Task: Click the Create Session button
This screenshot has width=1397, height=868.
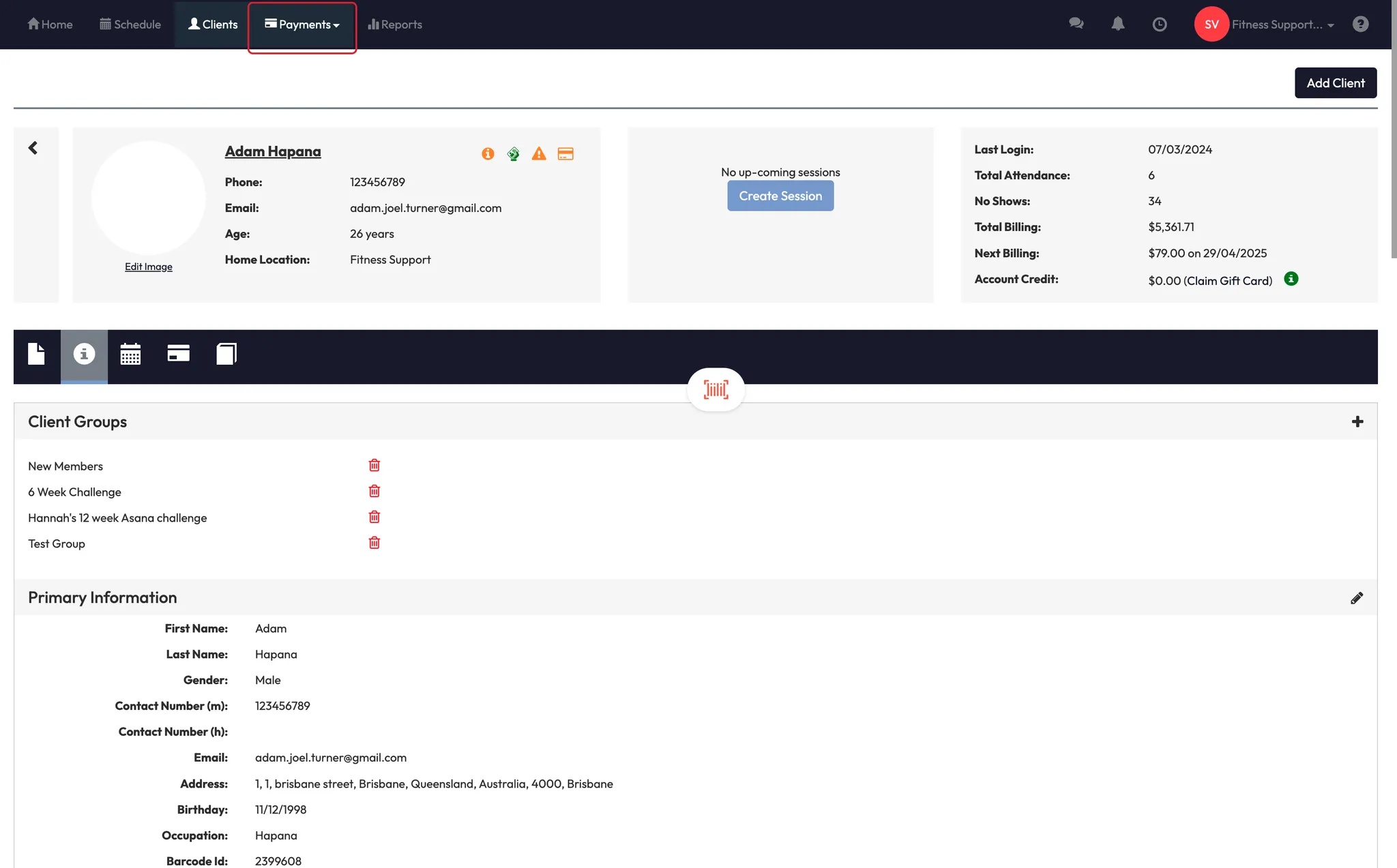Action: tap(780, 196)
